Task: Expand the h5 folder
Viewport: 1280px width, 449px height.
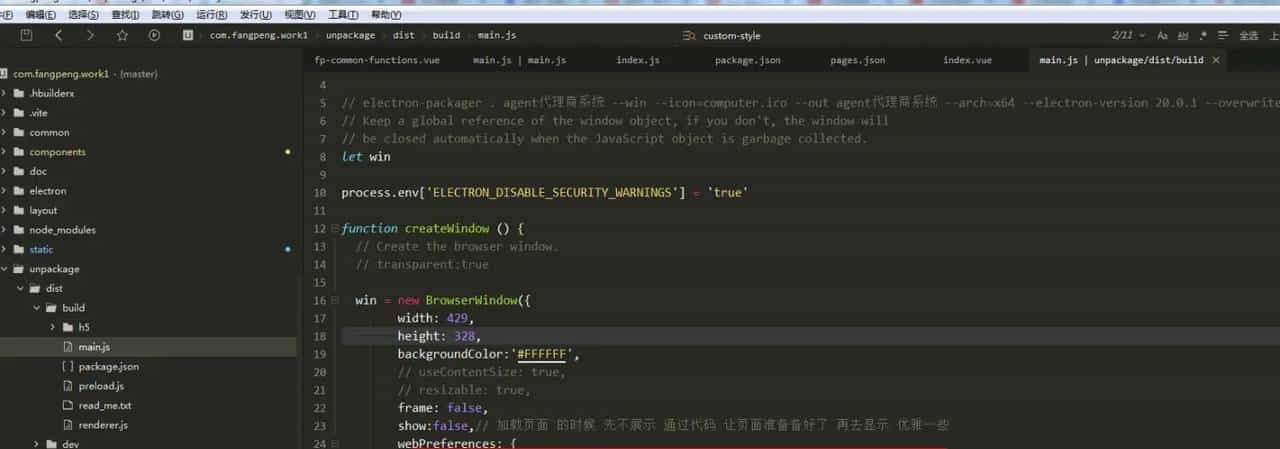Action: [53, 327]
